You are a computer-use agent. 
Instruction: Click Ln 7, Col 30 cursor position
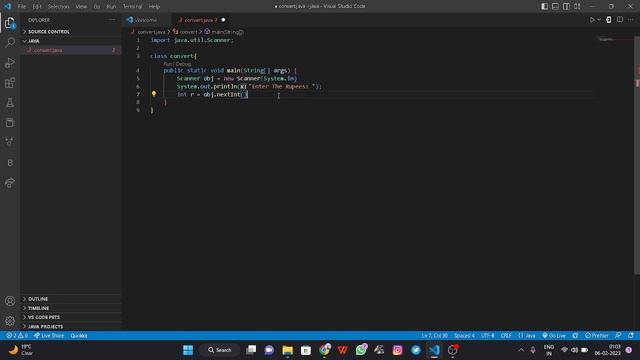pyautogui.click(x=434, y=336)
